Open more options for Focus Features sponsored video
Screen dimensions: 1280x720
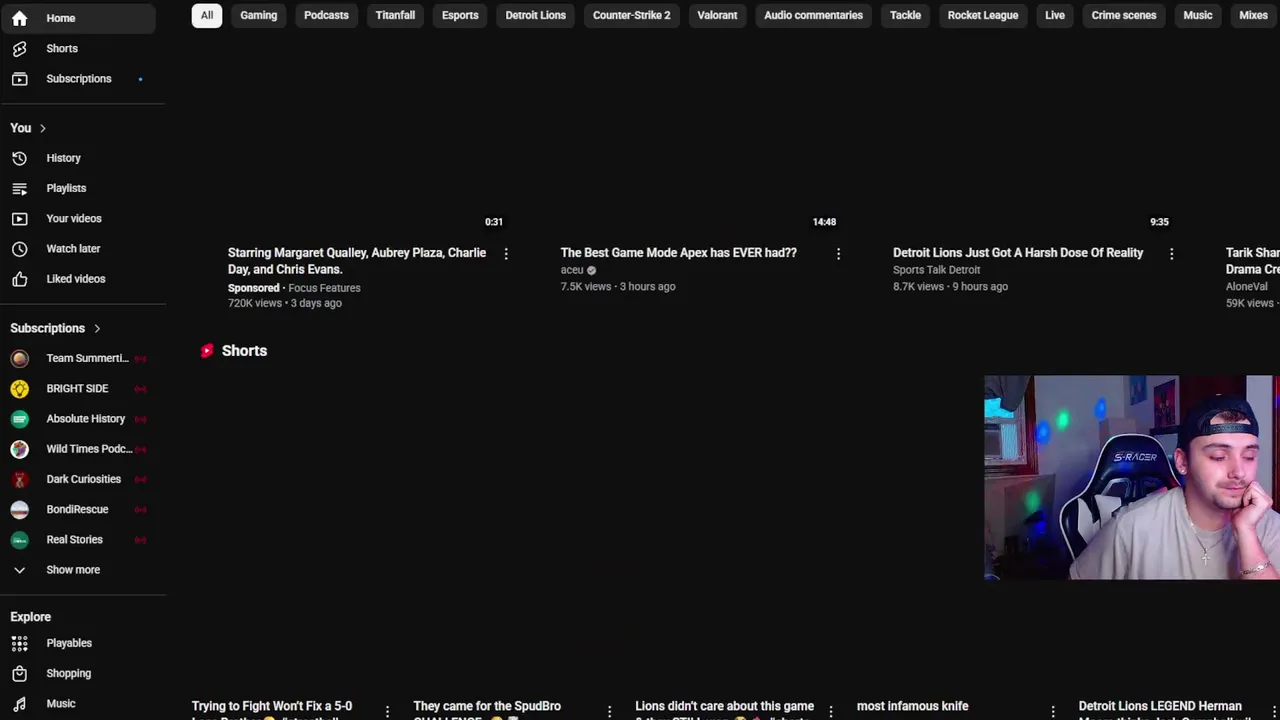pyautogui.click(x=506, y=254)
